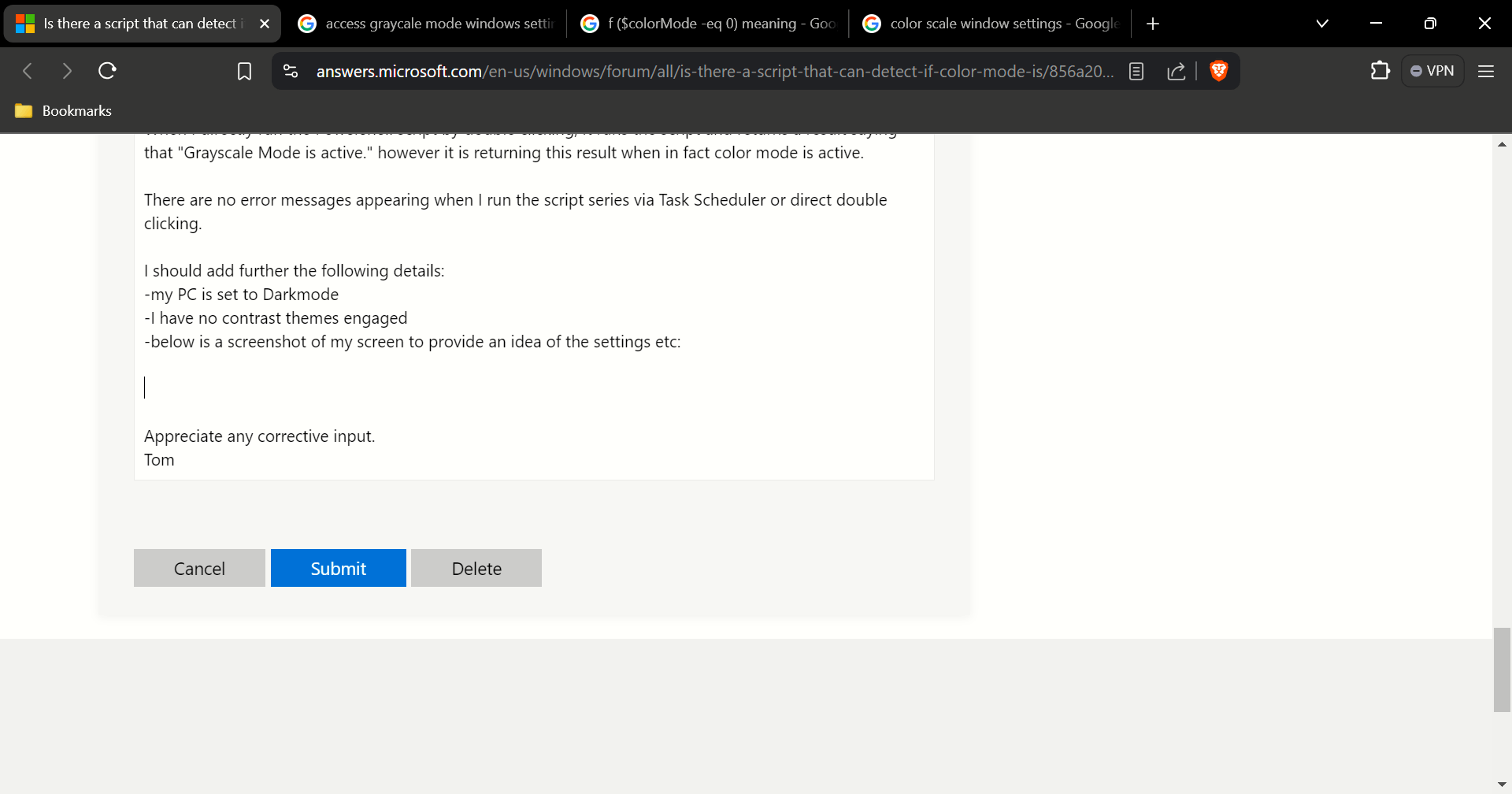Place cursor on the empty line in editor
This screenshot has width=1512, height=794.
click(534, 388)
